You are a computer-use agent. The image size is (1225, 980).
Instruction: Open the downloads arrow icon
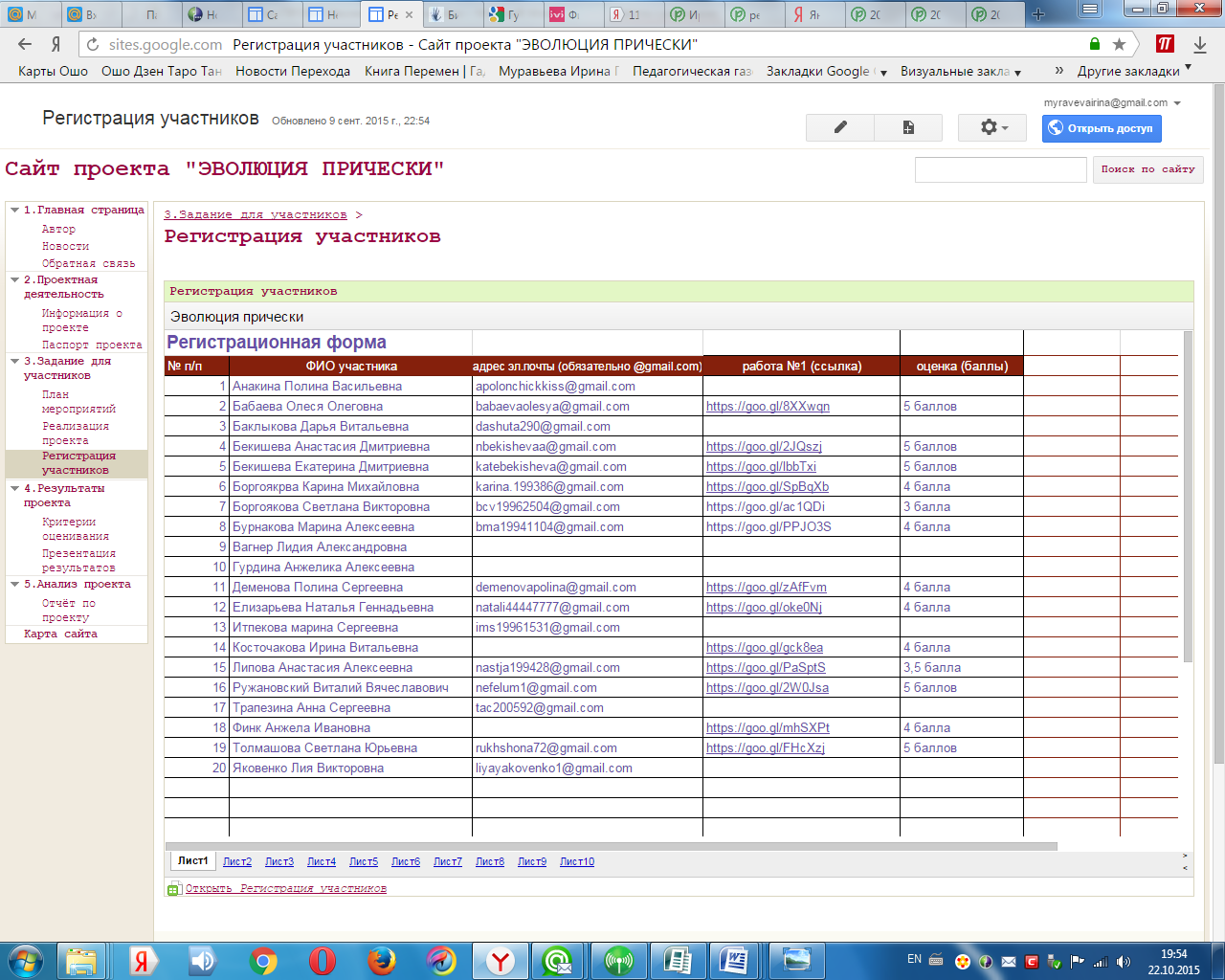coord(1200,44)
